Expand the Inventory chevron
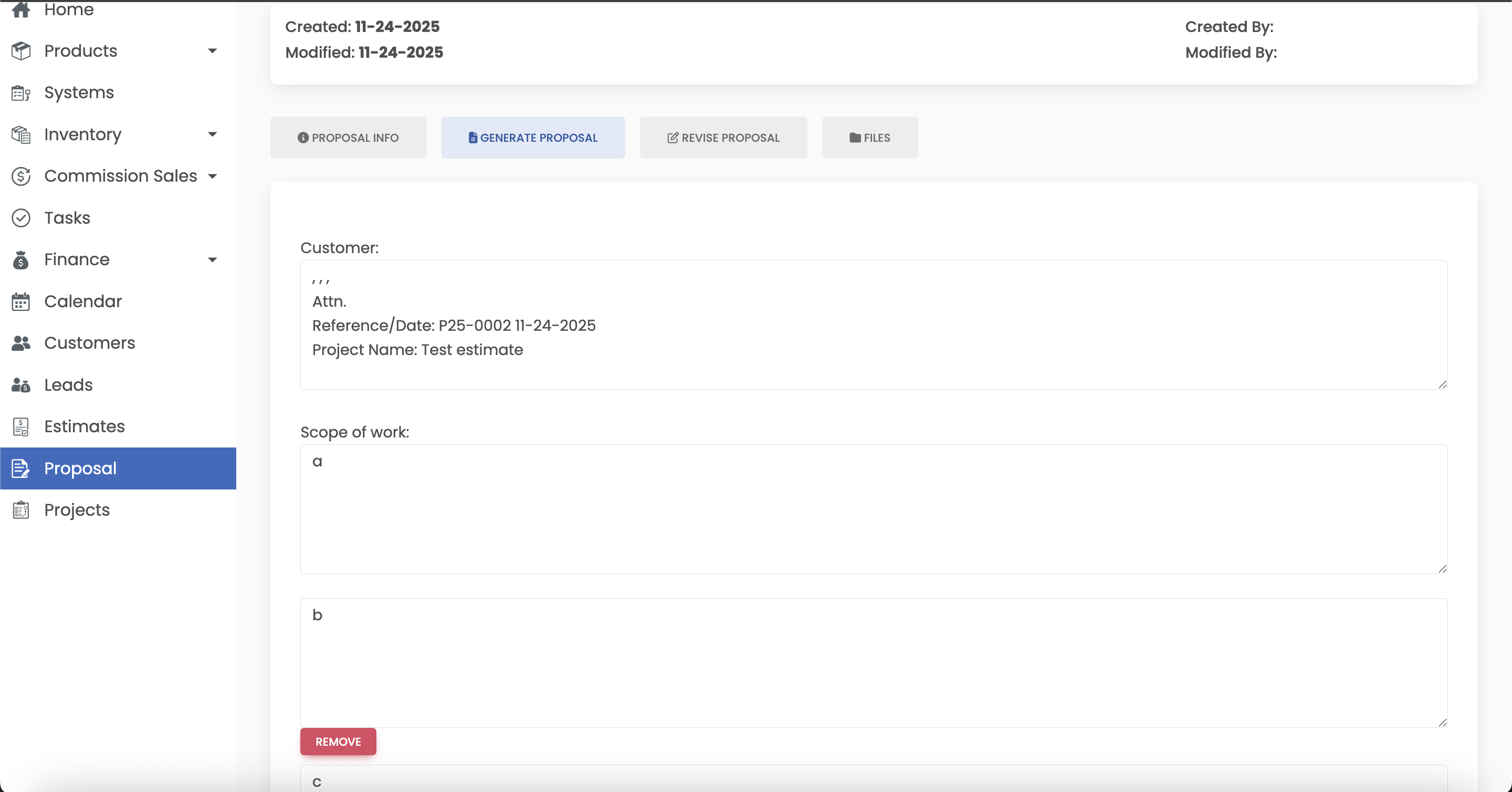Image resolution: width=1512 pixels, height=792 pixels. click(x=213, y=134)
